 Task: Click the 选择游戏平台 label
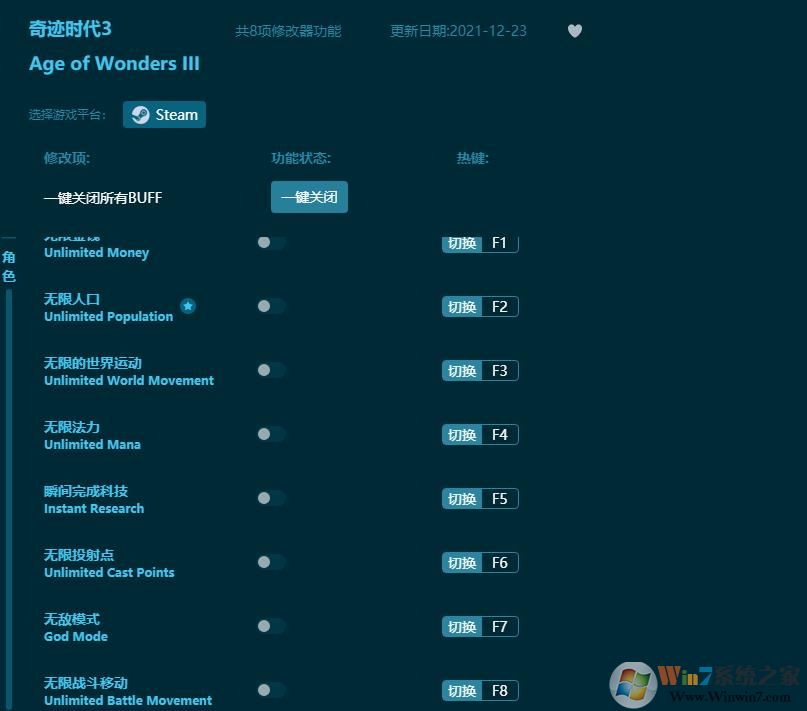pos(67,114)
